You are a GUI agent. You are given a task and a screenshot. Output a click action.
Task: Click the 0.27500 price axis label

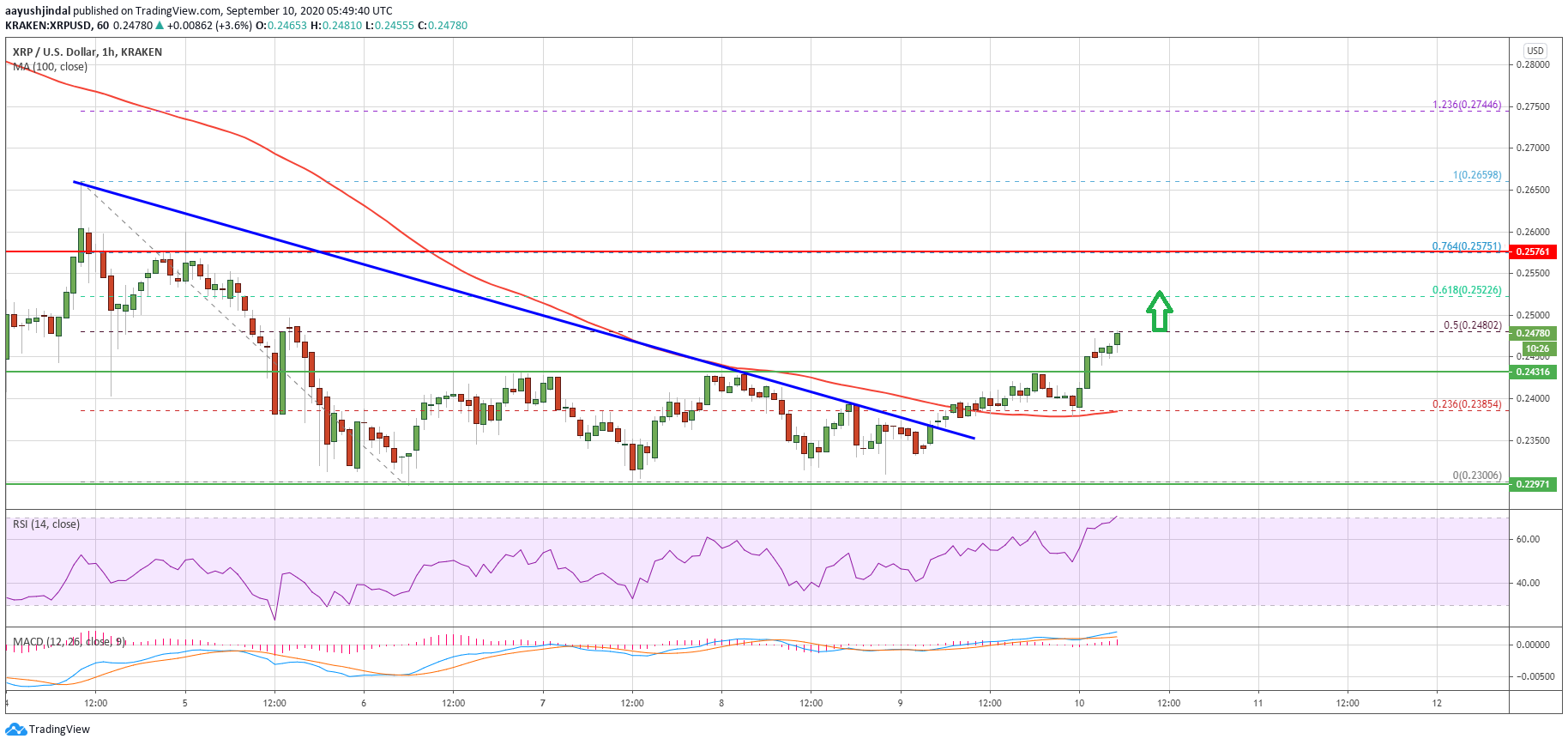click(1534, 106)
